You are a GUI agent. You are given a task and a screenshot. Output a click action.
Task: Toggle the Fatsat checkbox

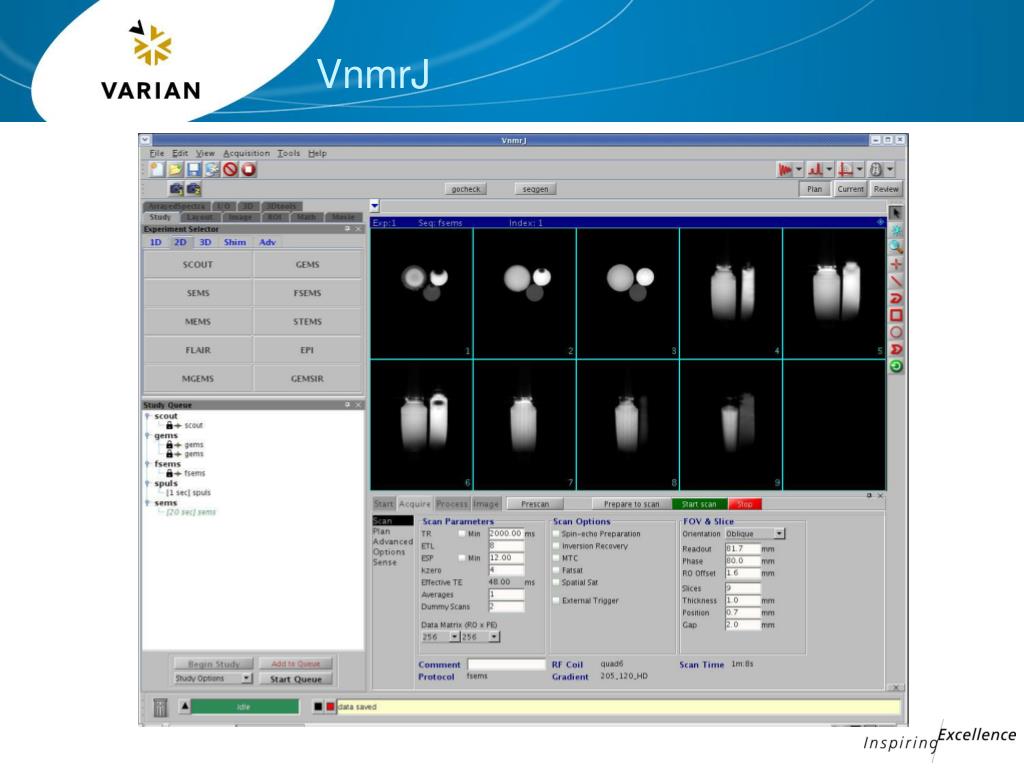pyautogui.click(x=556, y=570)
